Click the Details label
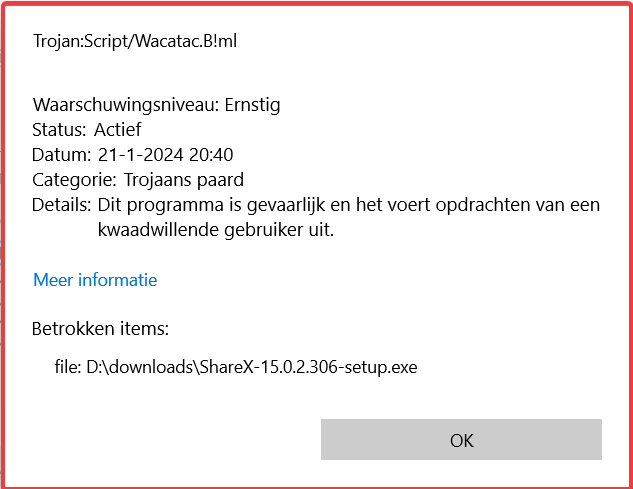 [x=61, y=205]
